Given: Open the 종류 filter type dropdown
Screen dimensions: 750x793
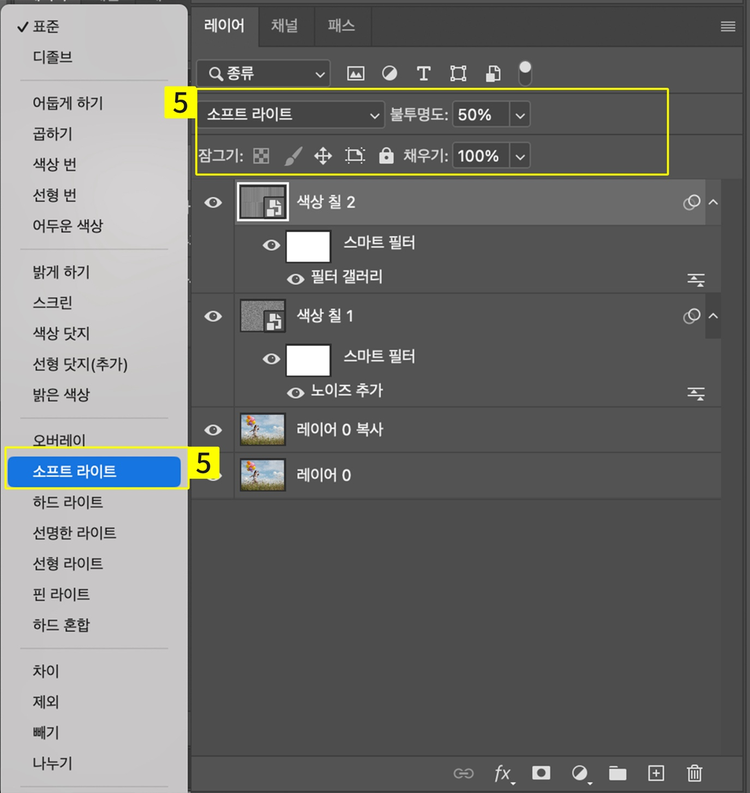Looking at the screenshot, I should [x=263, y=74].
